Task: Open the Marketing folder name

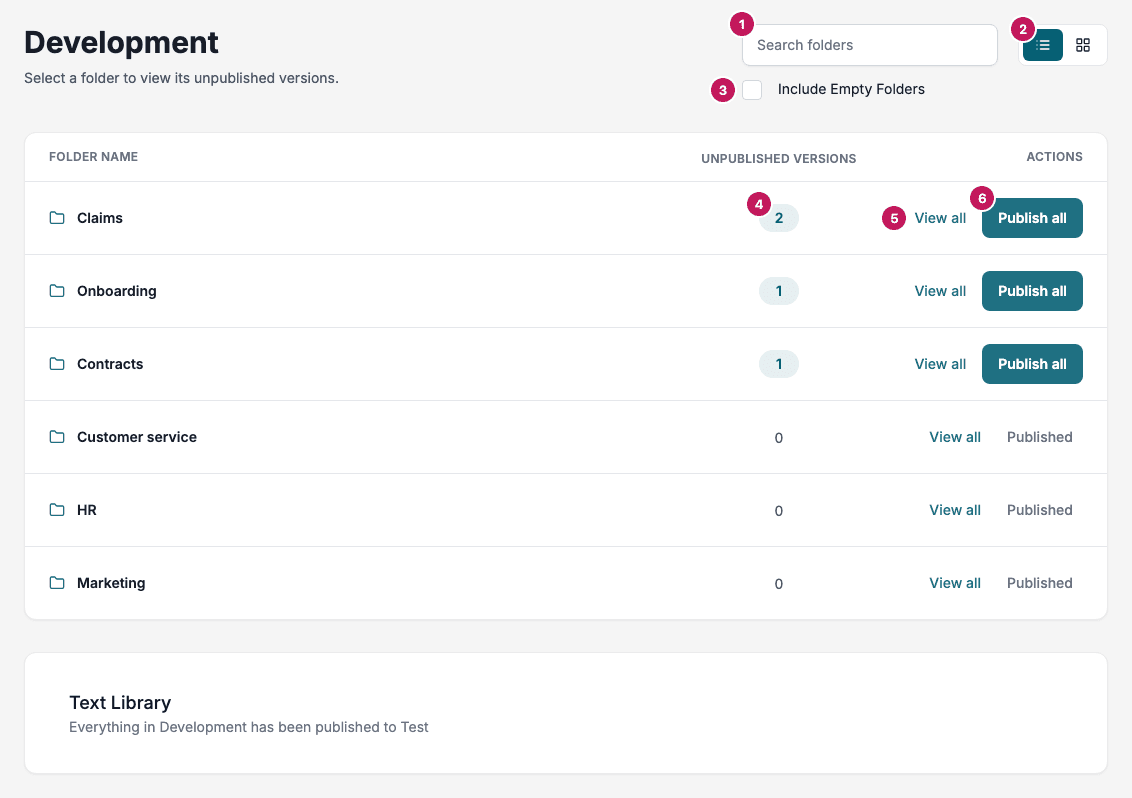Action: pos(111,583)
